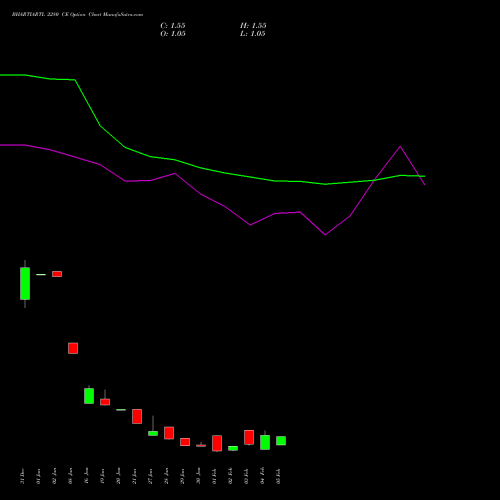Click the red candle for 08 Jan
This screenshot has width=500, height=500.
[x=73, y=348]
